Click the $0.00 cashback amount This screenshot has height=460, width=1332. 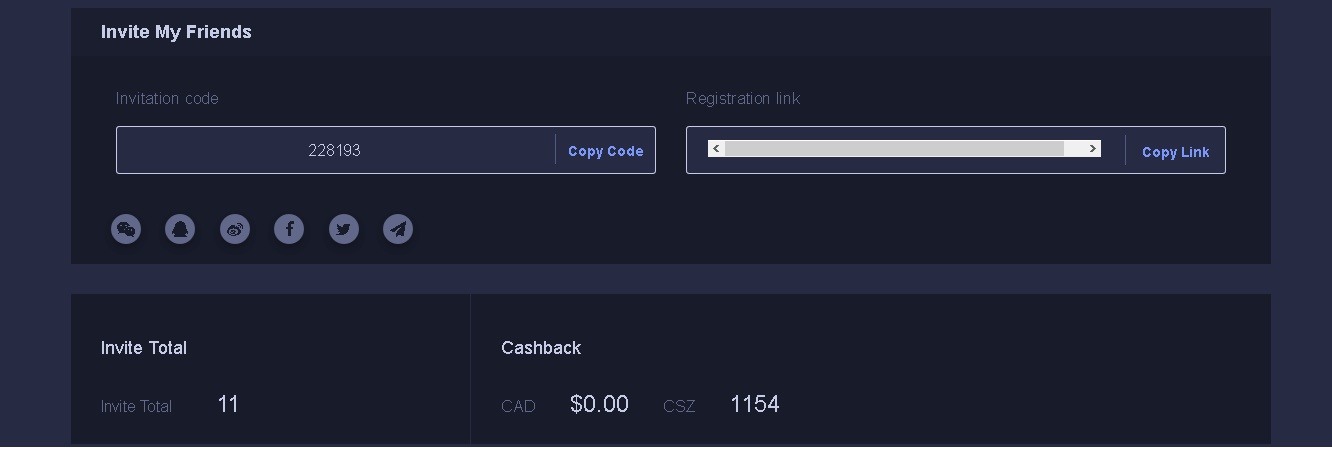pos(599,405)
